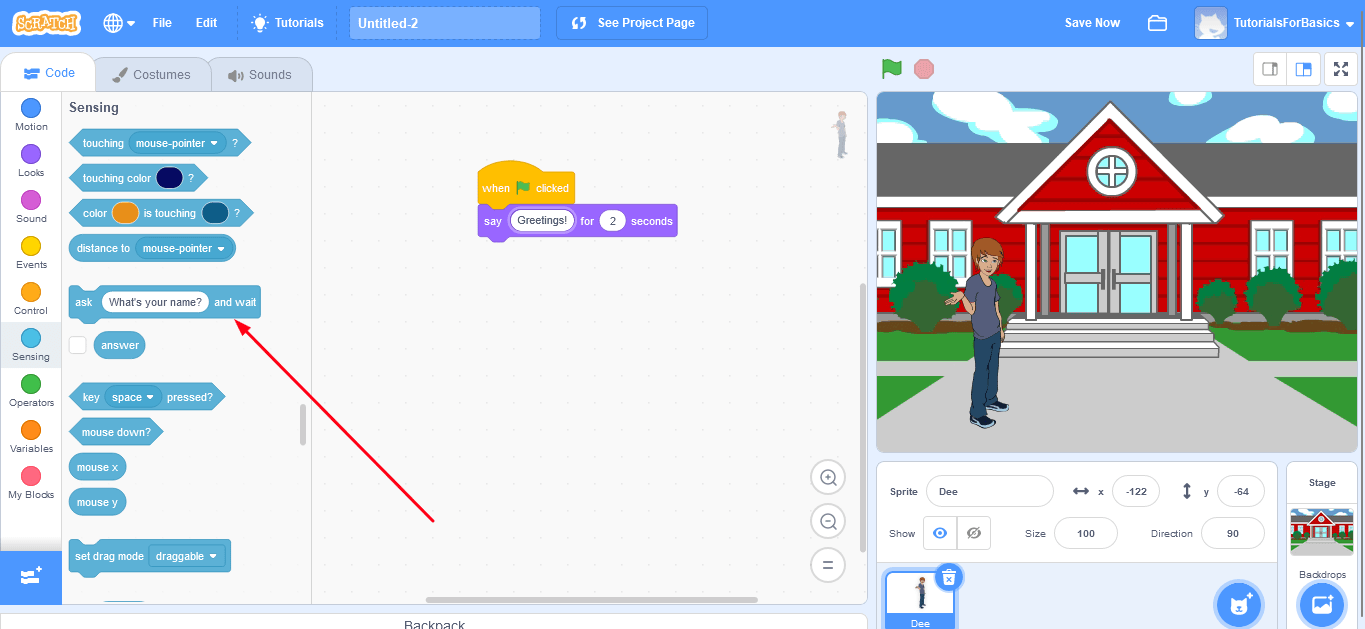1365x629 pixels.
Task: Open the File menu
Action: [162, 23]
